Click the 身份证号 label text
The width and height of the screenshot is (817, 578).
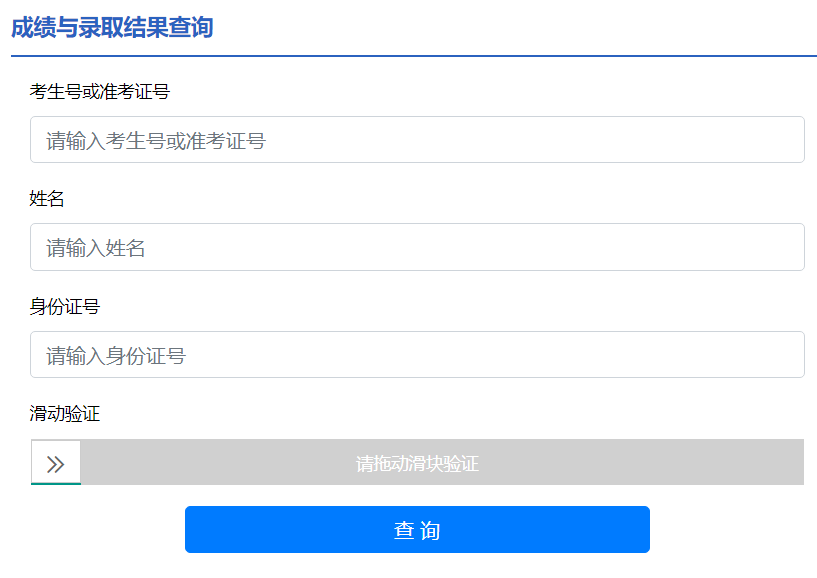(65, 307)
